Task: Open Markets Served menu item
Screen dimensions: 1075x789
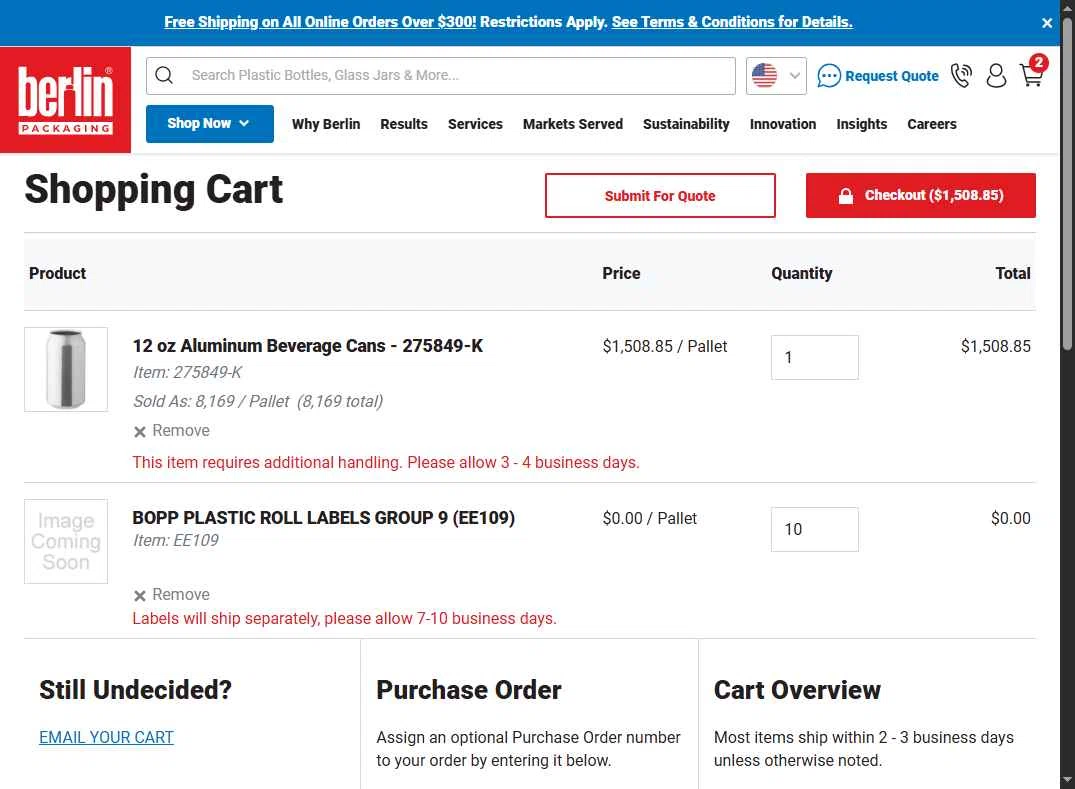Action: pos(572,124)
